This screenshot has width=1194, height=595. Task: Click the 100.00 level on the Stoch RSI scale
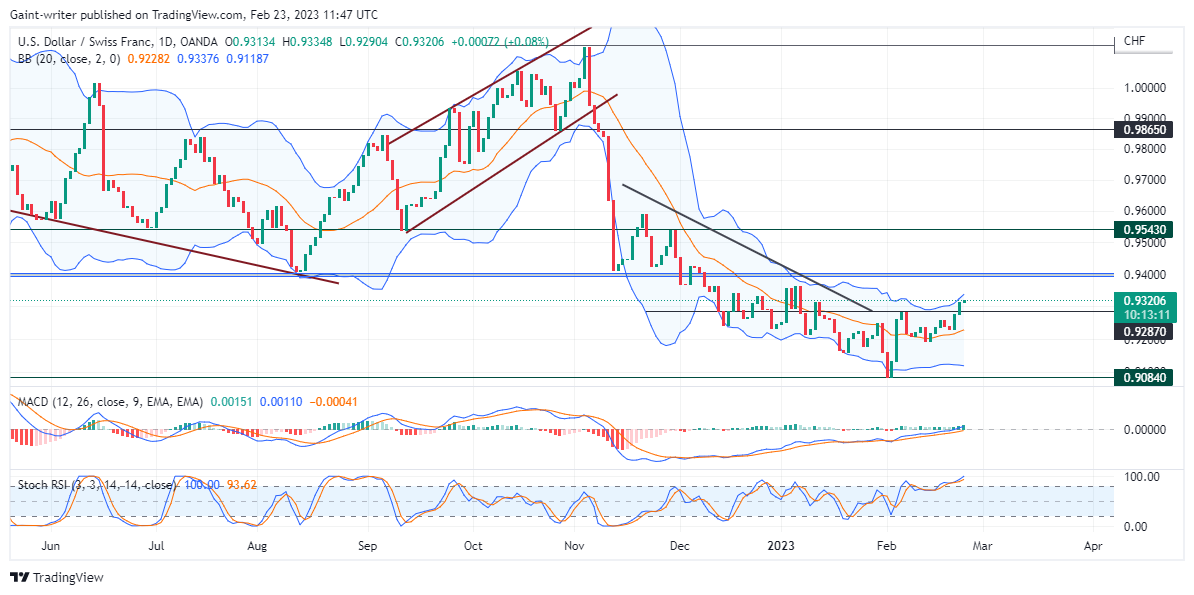click(x=1140, y=476)
